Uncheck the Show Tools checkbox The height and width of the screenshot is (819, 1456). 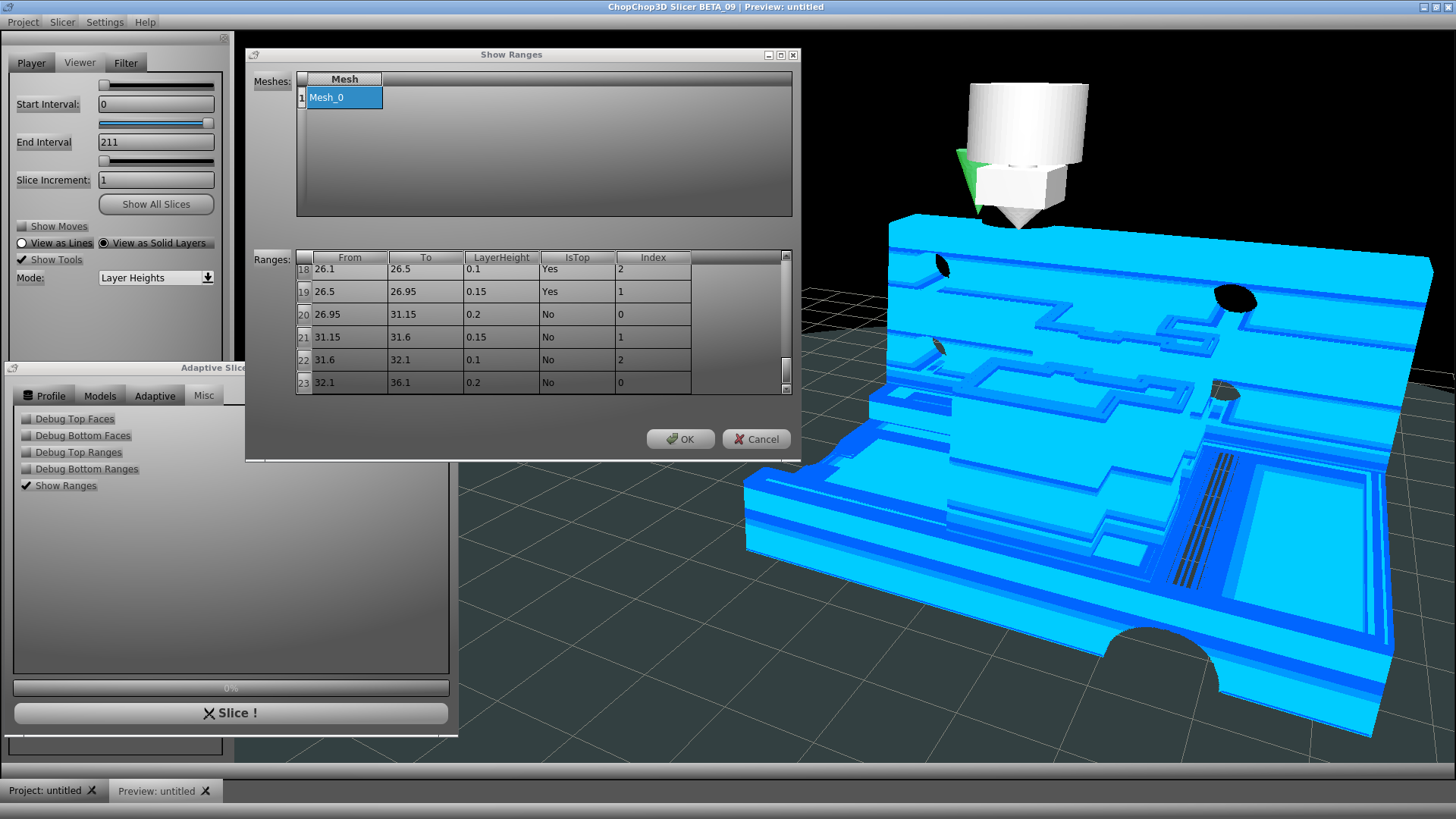point(22,259)
